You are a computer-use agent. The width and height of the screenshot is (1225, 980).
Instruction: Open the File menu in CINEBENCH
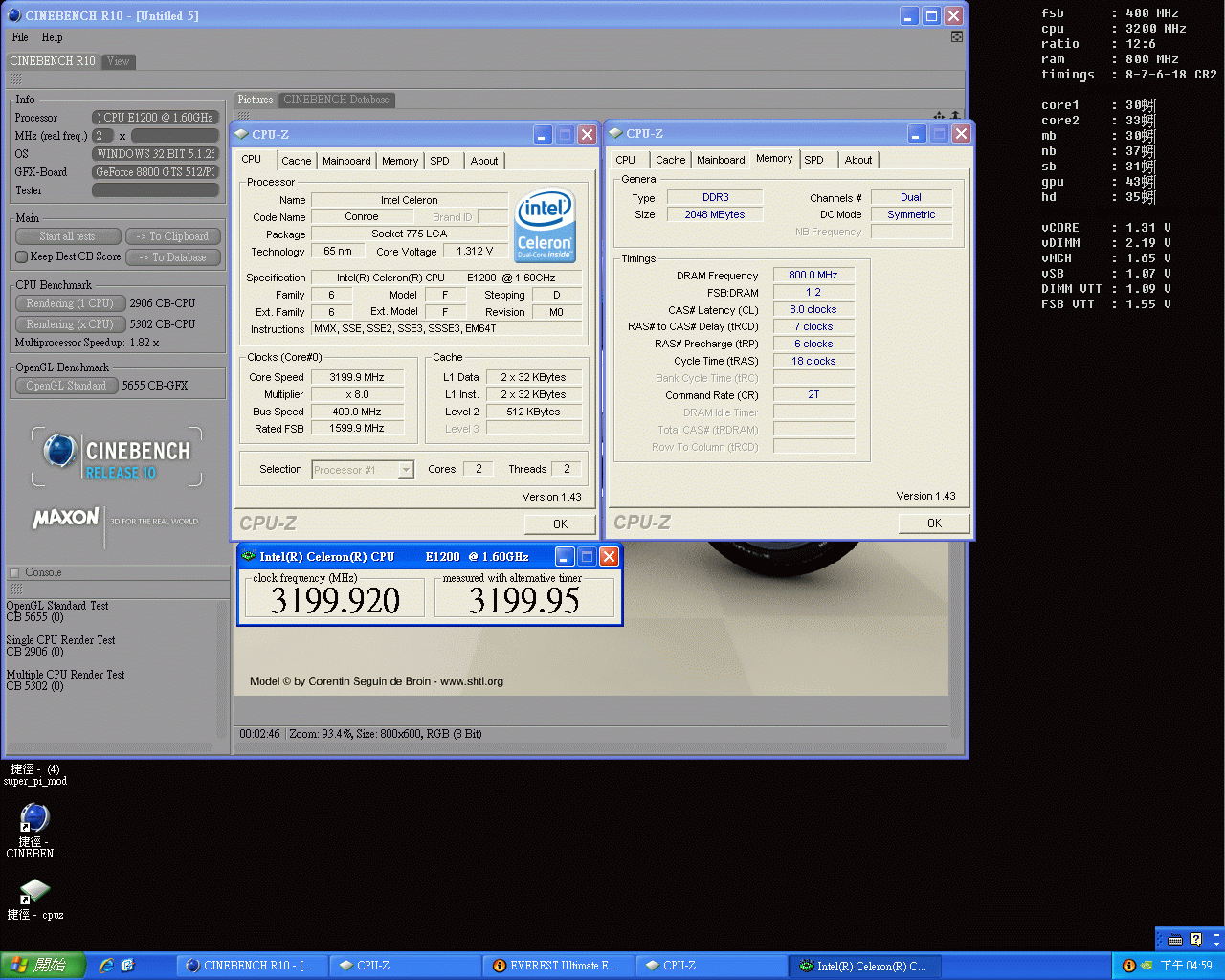pos(20,37)
